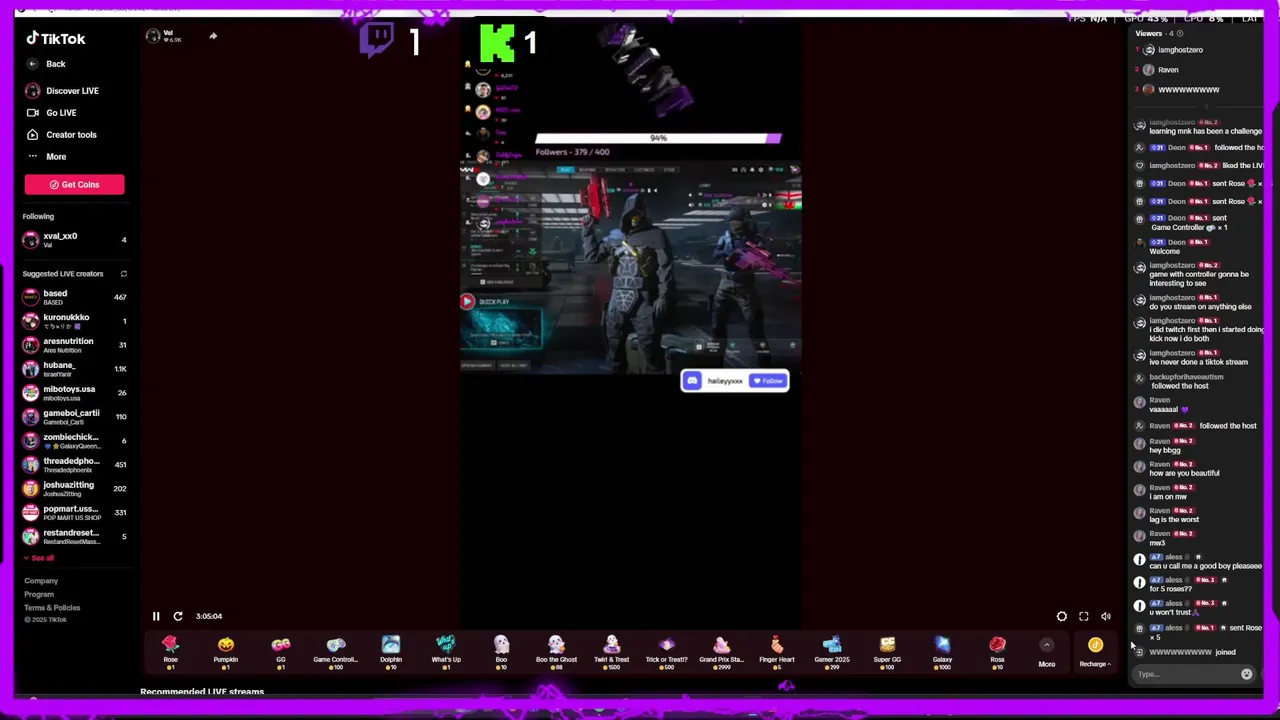The image size is (1280, 720).
Task: Click the TikTok logo
Action: tap(56, 38)
